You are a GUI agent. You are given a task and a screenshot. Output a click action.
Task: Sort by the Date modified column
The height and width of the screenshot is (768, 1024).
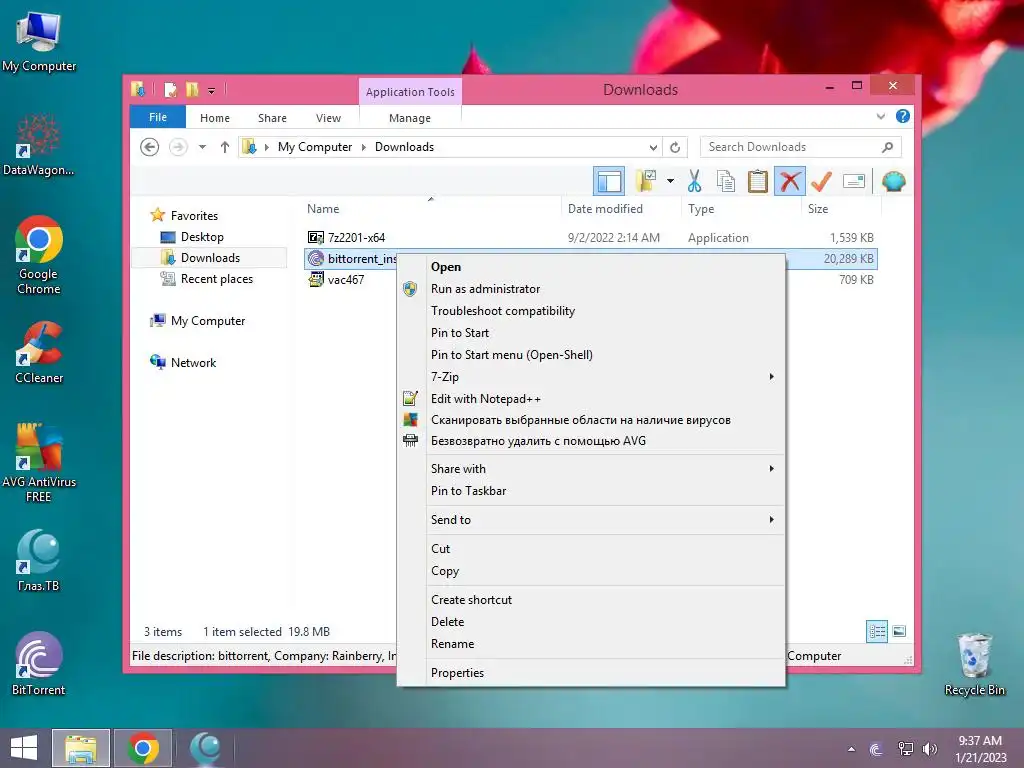coord(605,209)
